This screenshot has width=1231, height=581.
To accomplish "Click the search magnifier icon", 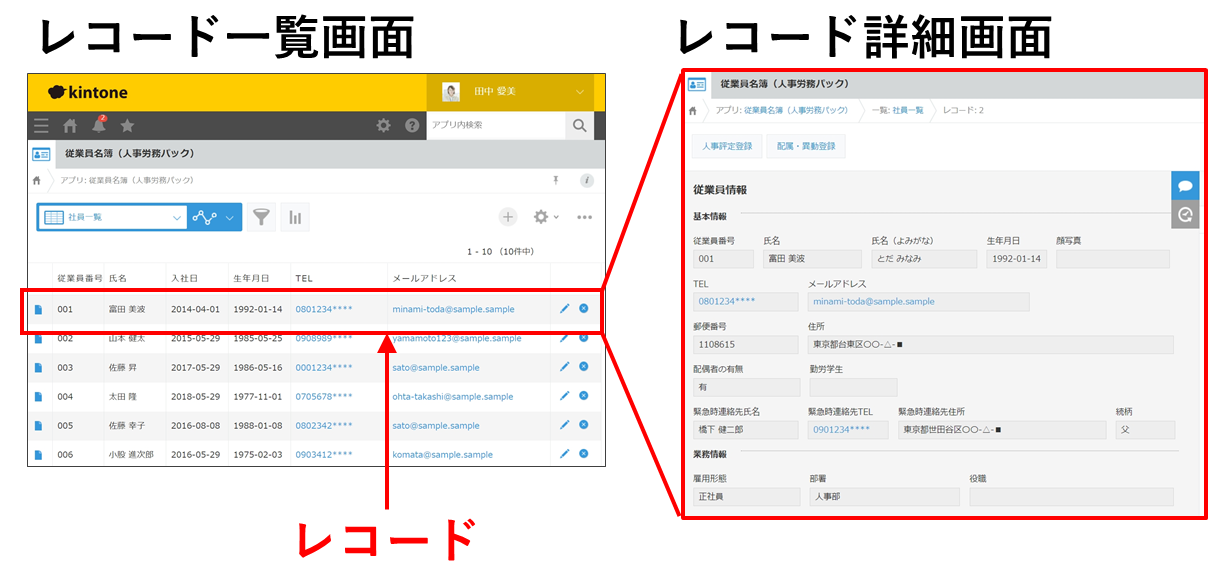I will pos(580,124).
